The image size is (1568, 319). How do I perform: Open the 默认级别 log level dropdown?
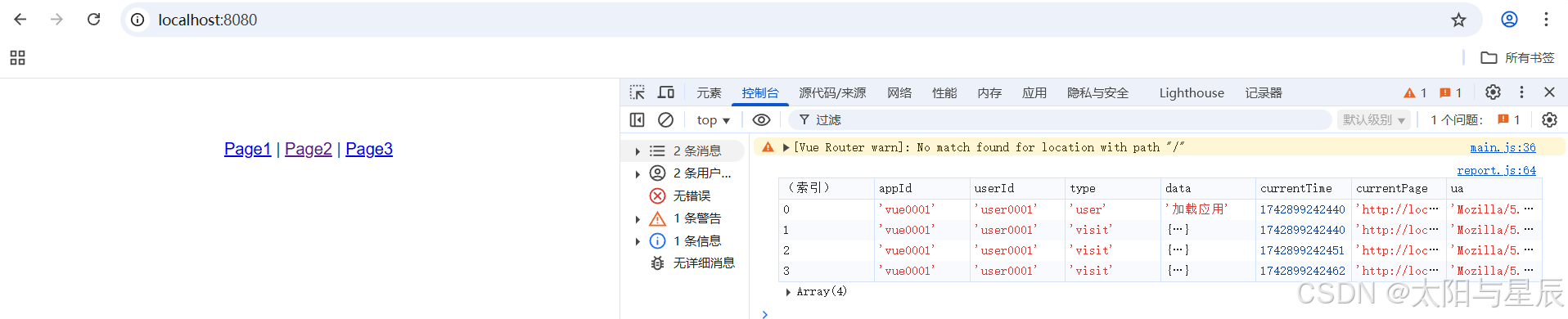coord(1374,119)
